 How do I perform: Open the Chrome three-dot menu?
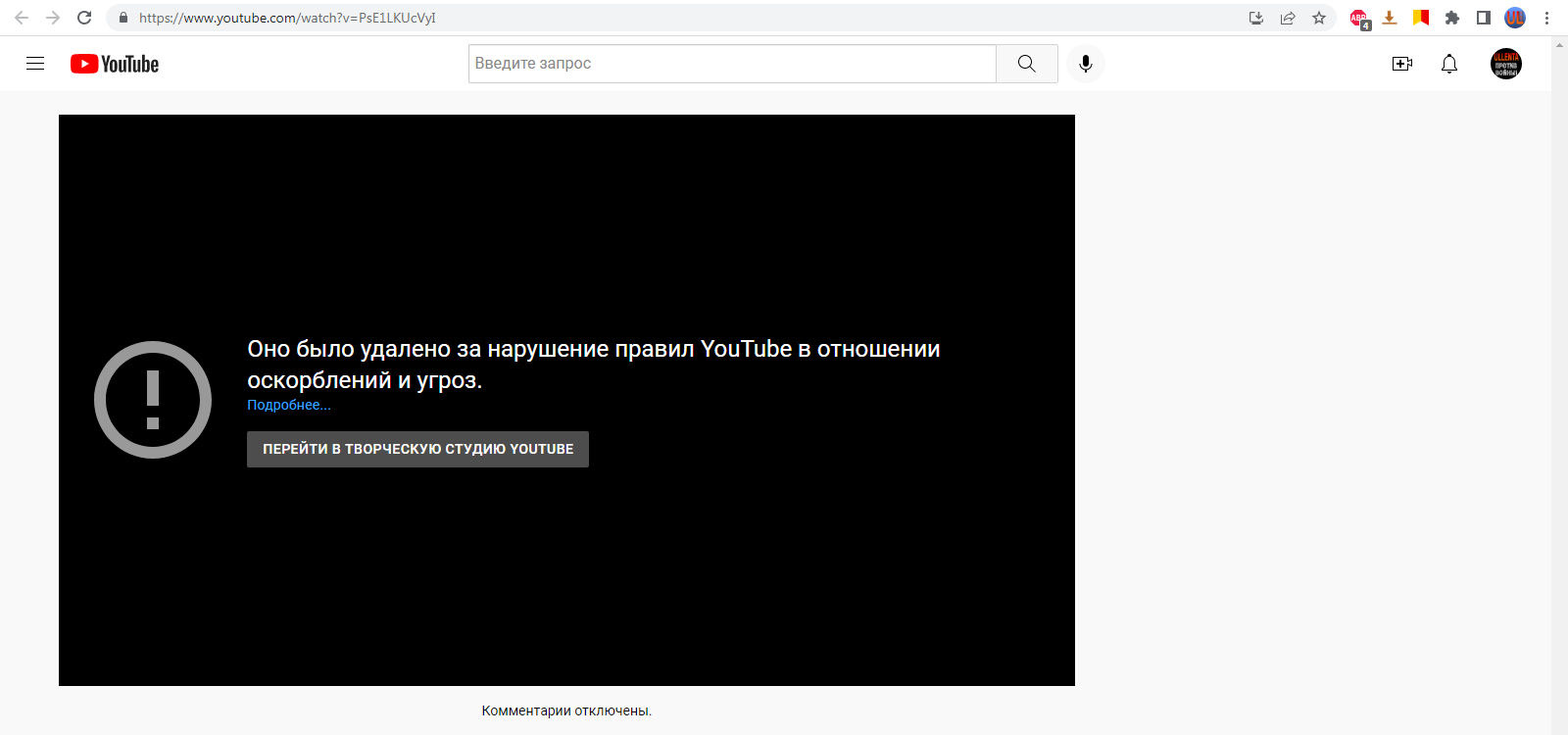point(1546,18)
